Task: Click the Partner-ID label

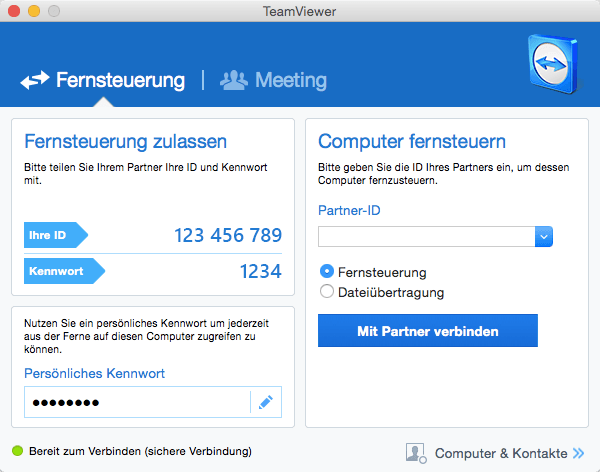Action: (349, 211)
